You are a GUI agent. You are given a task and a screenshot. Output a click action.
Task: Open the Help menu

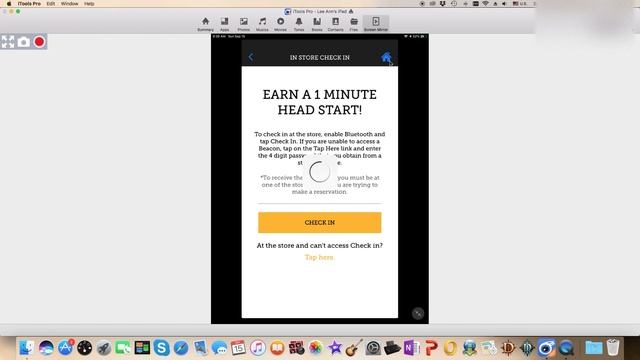point(89,4)
